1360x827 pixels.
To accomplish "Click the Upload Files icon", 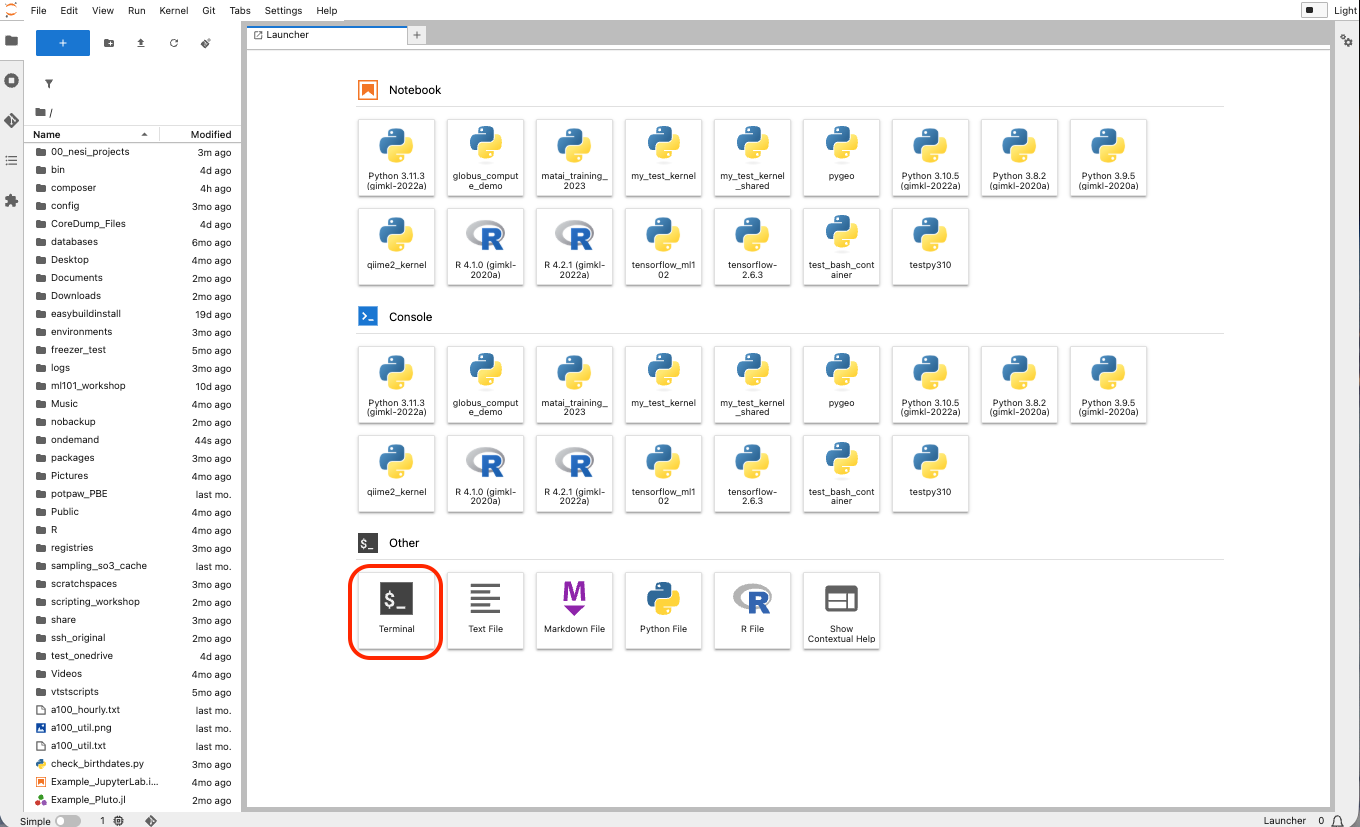I will pyautogui.click(x=141, y=43).
